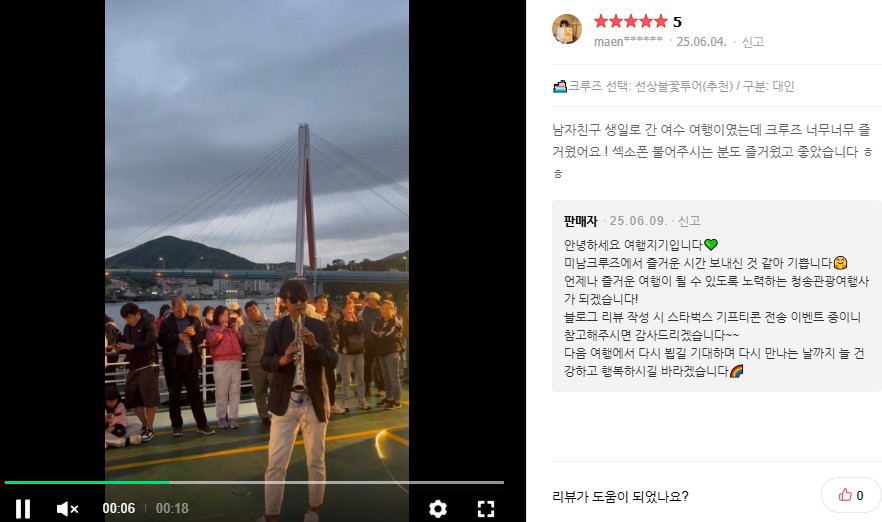
Task: Click the review date 25.06.04.
Action: [x=701, y=42]
